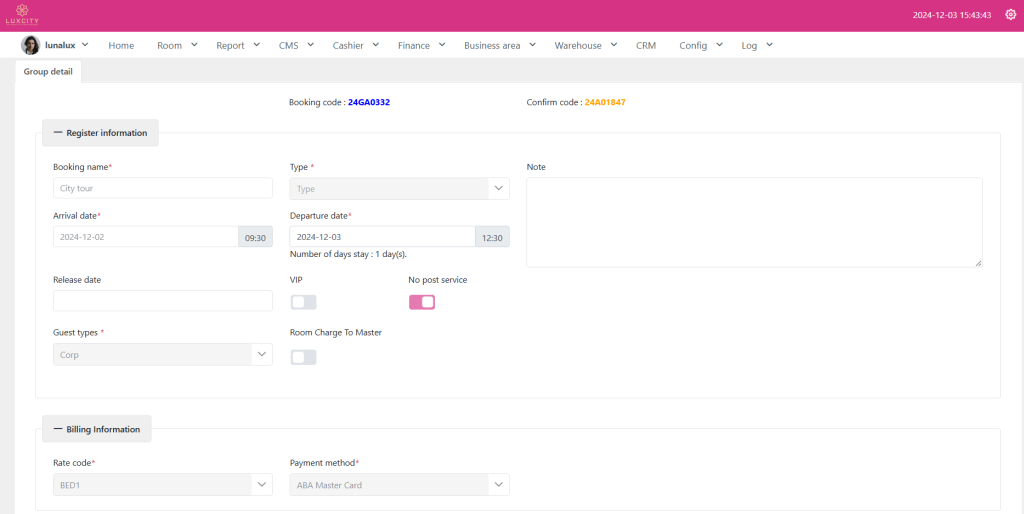Click the settings gear icon

(1010, 15)
